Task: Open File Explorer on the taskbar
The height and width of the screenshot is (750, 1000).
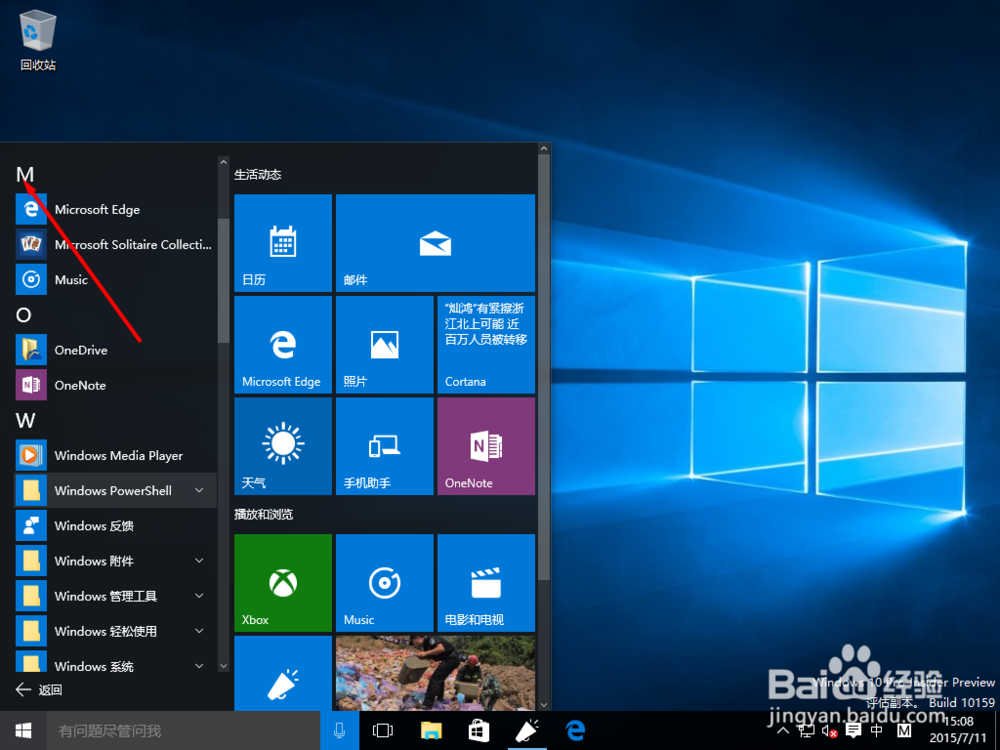Action: (431, 730)
